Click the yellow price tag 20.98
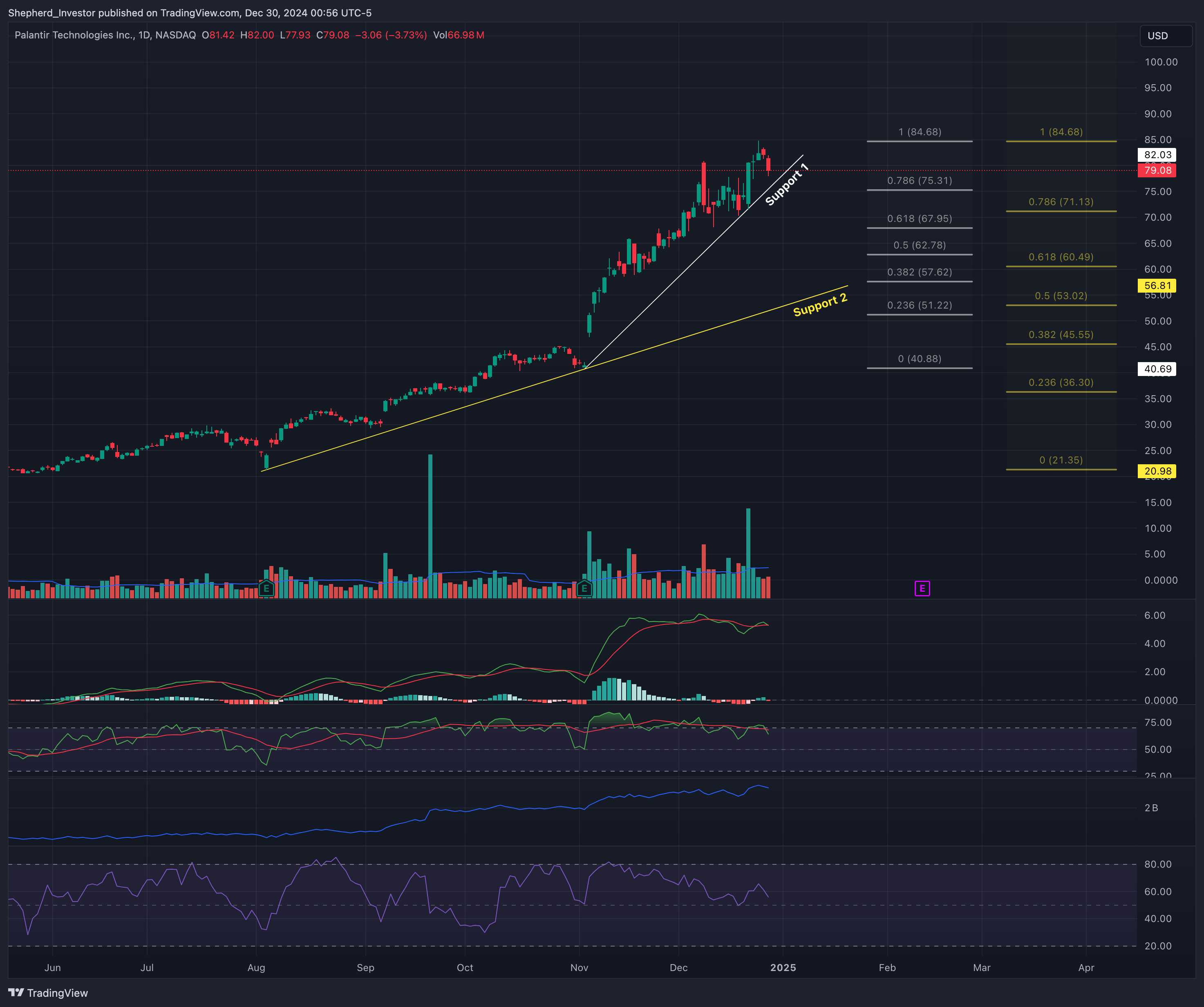Image resolution: width=1204 pixels, height=1007 pixels. (1157, 471)
